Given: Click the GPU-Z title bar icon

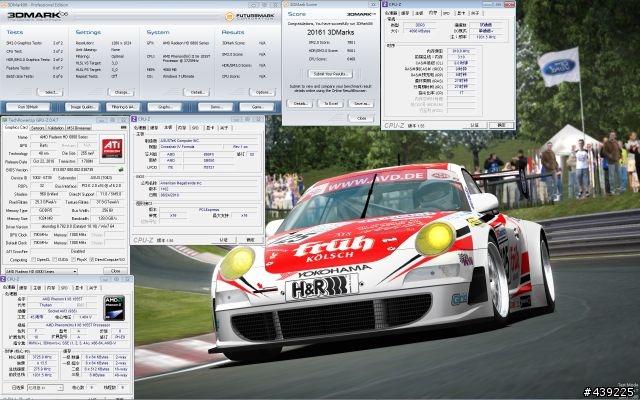Looking at the screenshot, I should click(4, 120).
